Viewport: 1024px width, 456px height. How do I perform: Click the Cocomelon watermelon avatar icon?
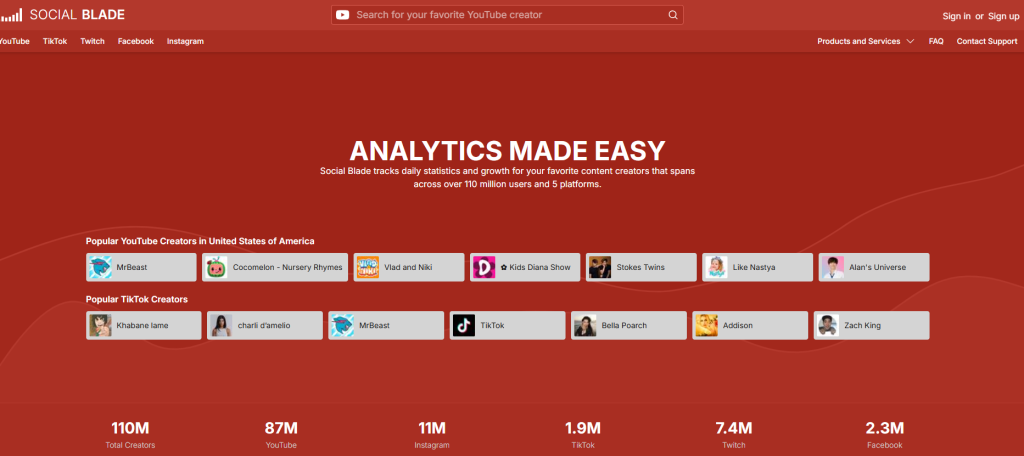coord(215,267)
